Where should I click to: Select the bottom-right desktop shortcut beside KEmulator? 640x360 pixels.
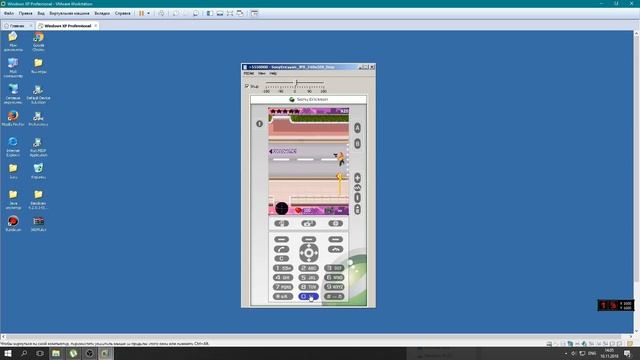[x=38, y=224]
